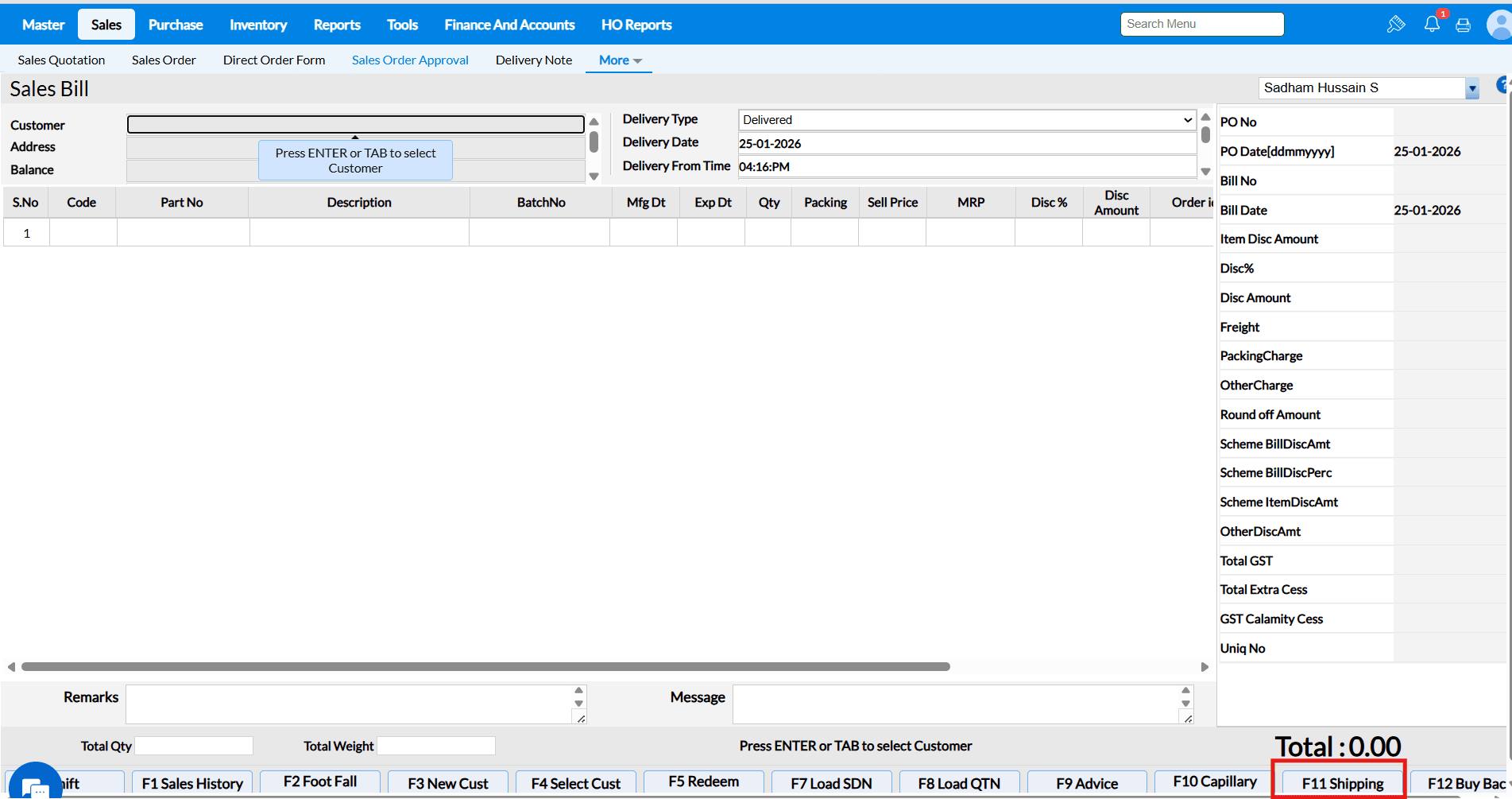Click the Search Menu box
1512x799 pixels.
tap(1201, 24)
